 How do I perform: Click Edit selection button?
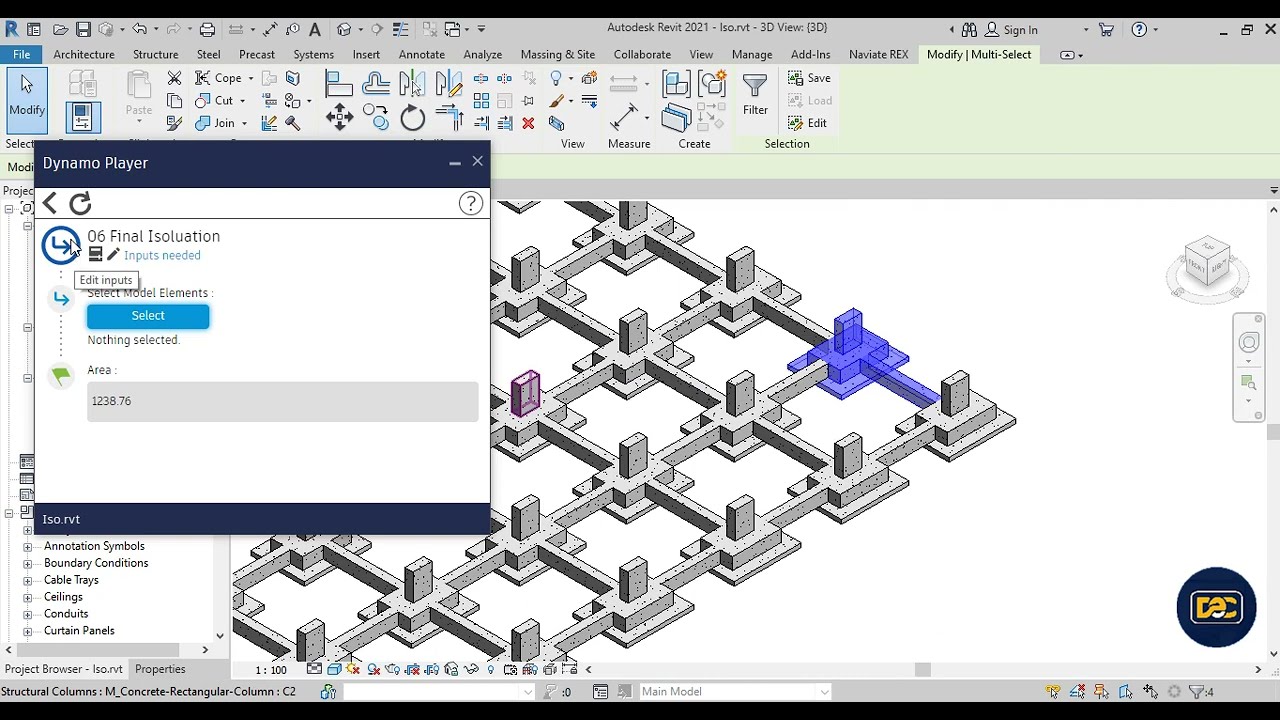click(x=808, y=124)
